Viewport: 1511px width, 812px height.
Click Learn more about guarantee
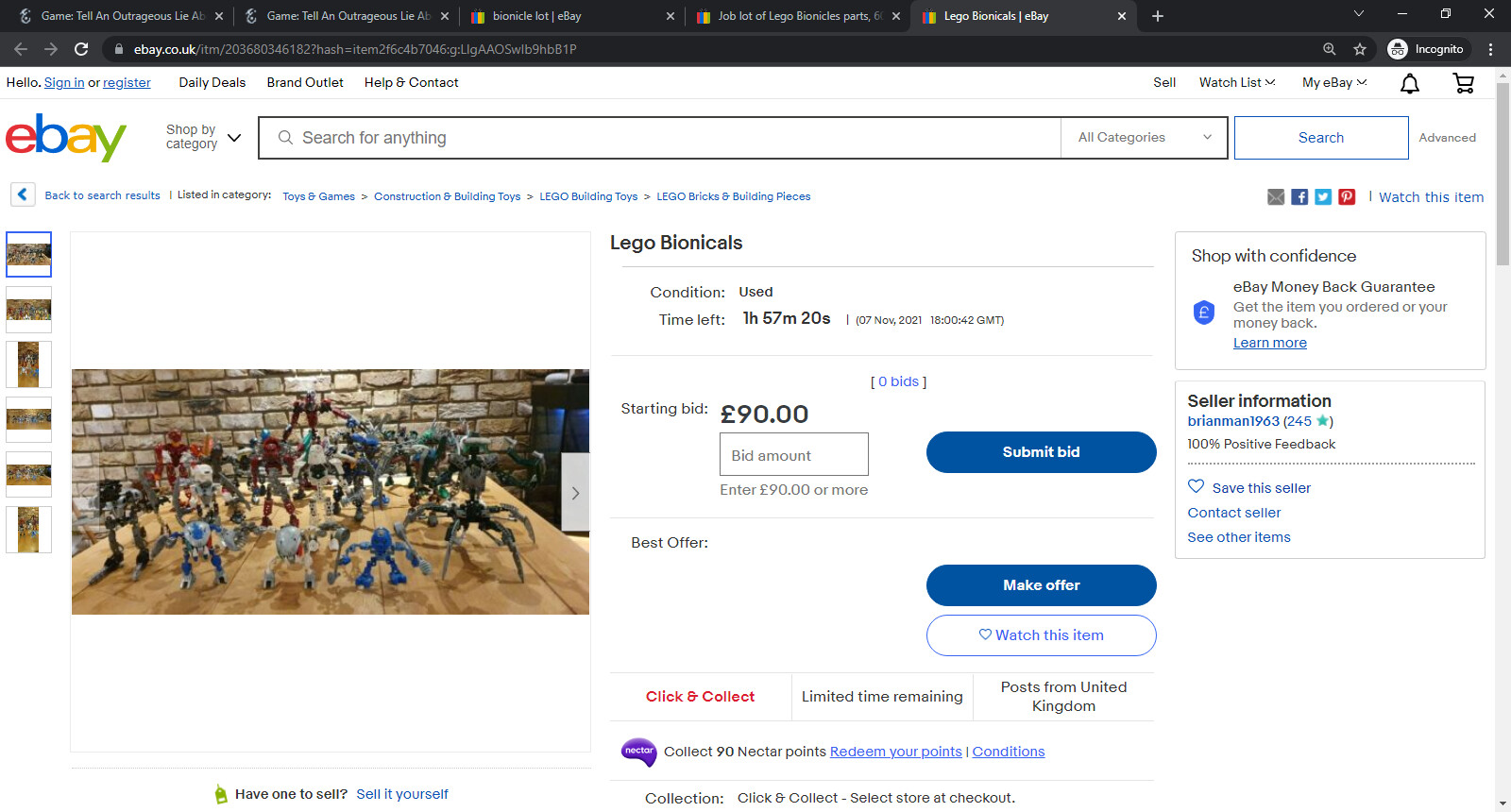point(1270,343)
